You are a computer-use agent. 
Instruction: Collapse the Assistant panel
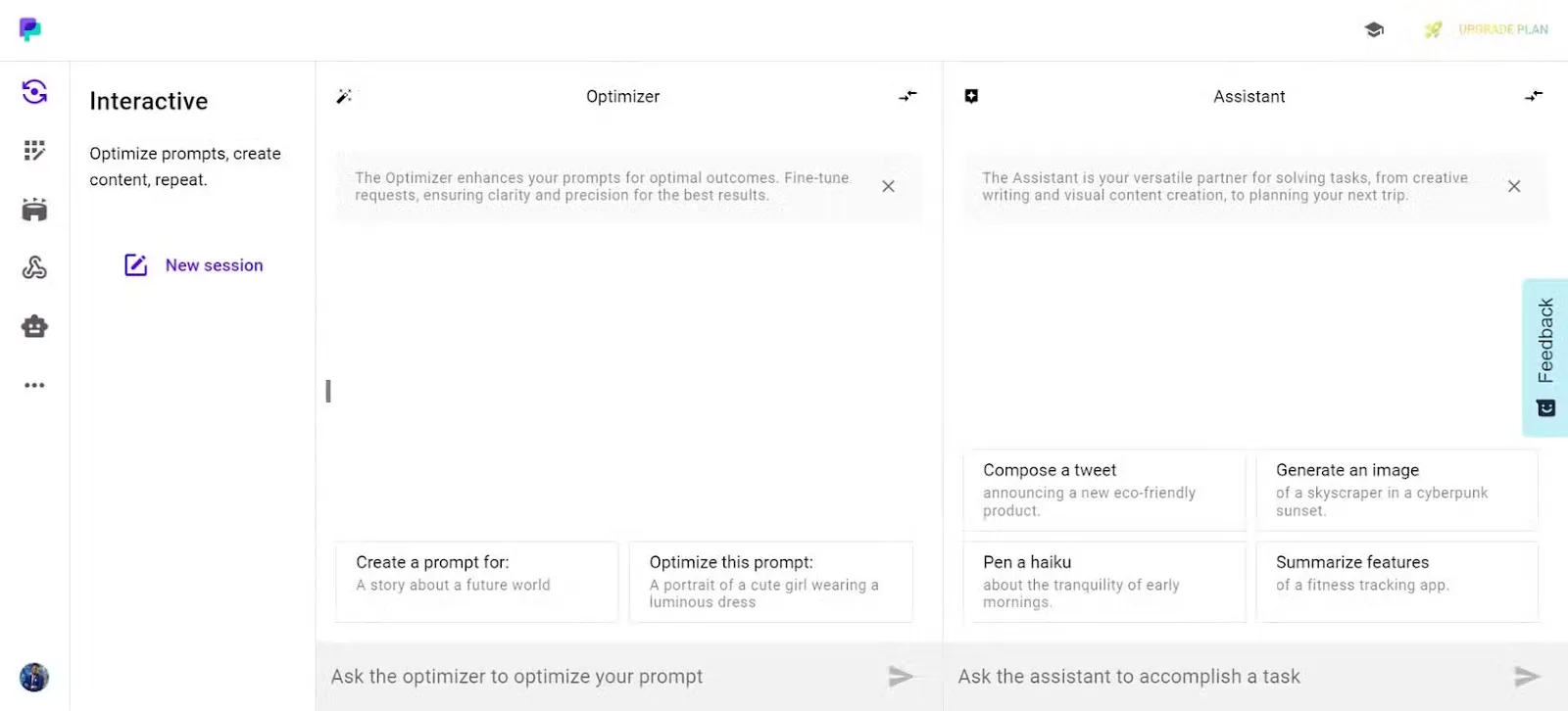tap(1534, 96)
